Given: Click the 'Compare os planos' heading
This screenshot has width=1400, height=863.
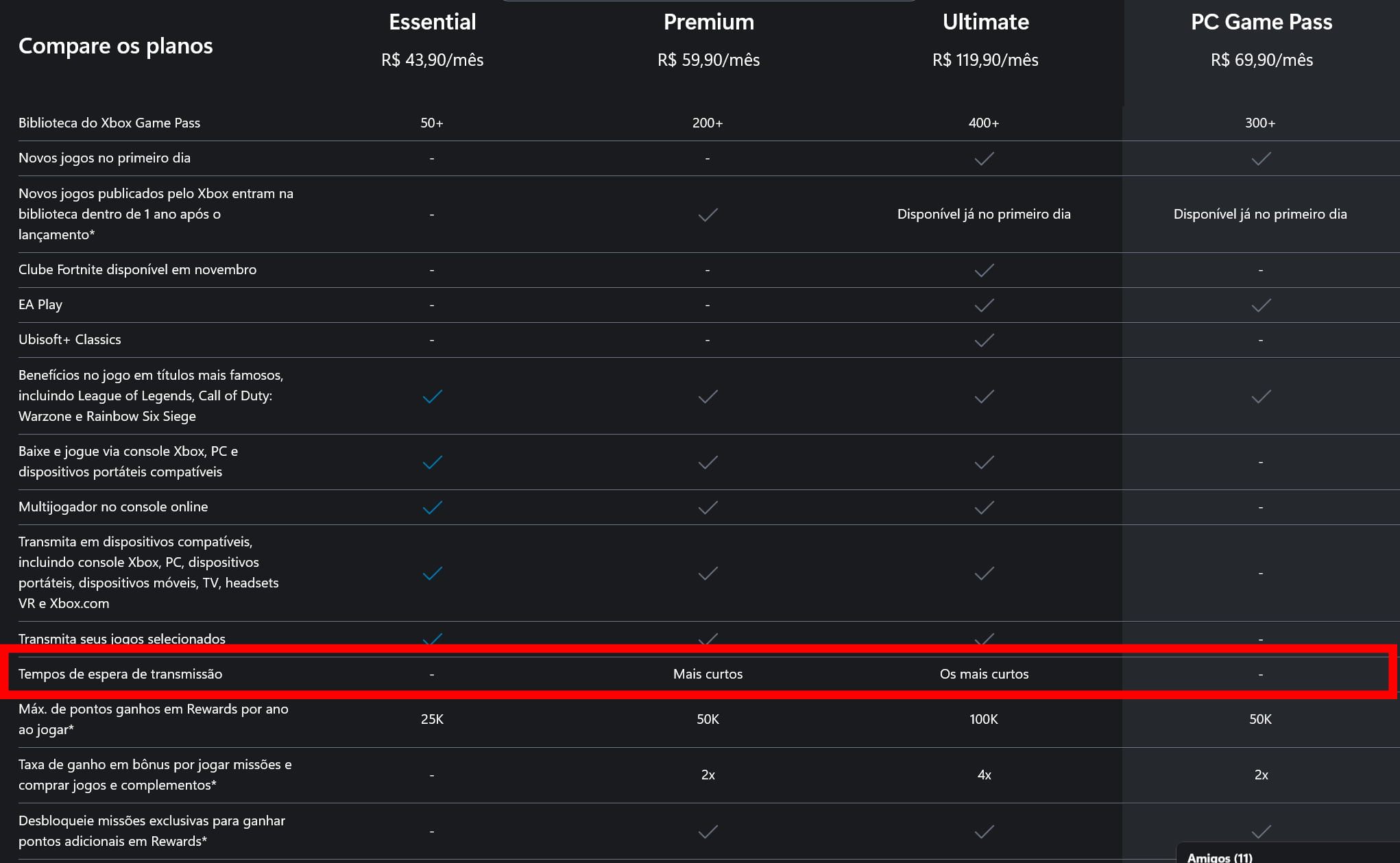Looking at the screenshot, I should (x=115, y=46).
